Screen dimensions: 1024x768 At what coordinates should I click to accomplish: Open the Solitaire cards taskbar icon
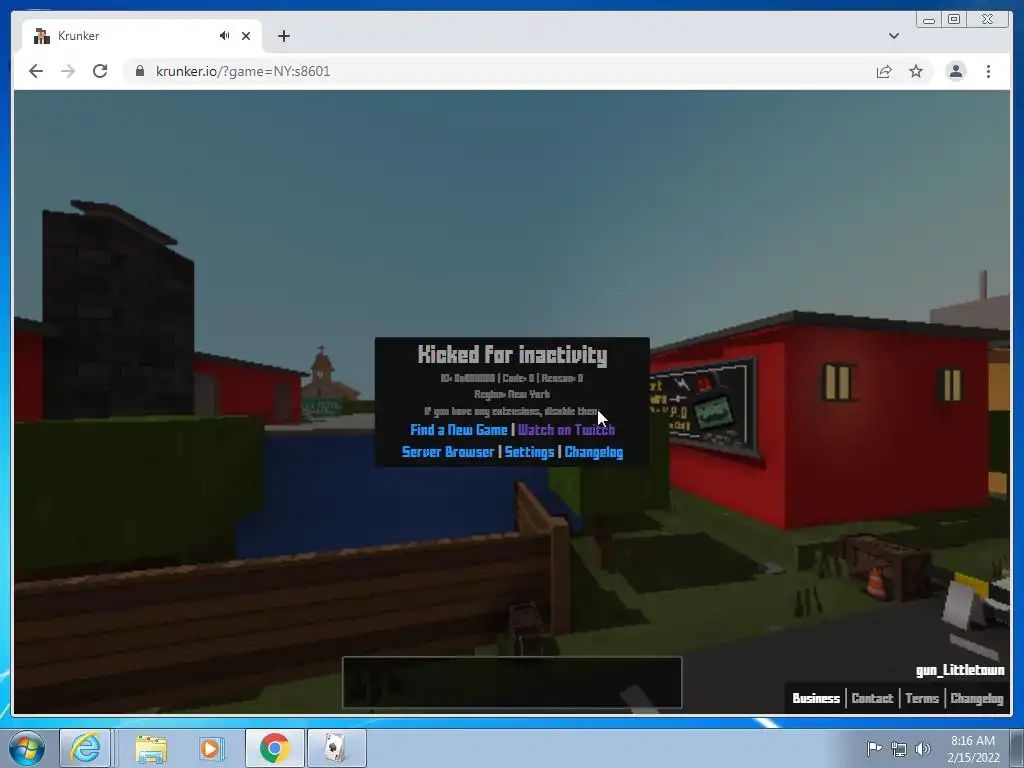[336, 748]
